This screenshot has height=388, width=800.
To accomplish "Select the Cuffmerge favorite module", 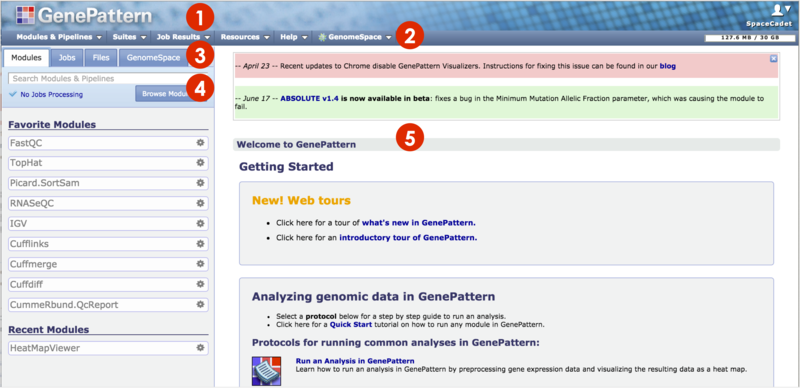I will [108, 264].
